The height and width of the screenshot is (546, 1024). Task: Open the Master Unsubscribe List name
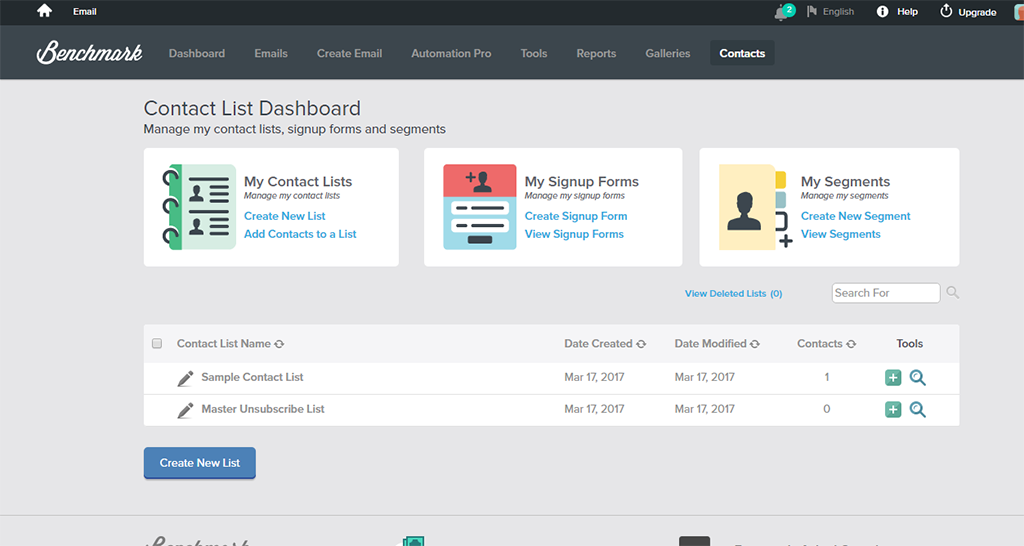pos(263,410)
